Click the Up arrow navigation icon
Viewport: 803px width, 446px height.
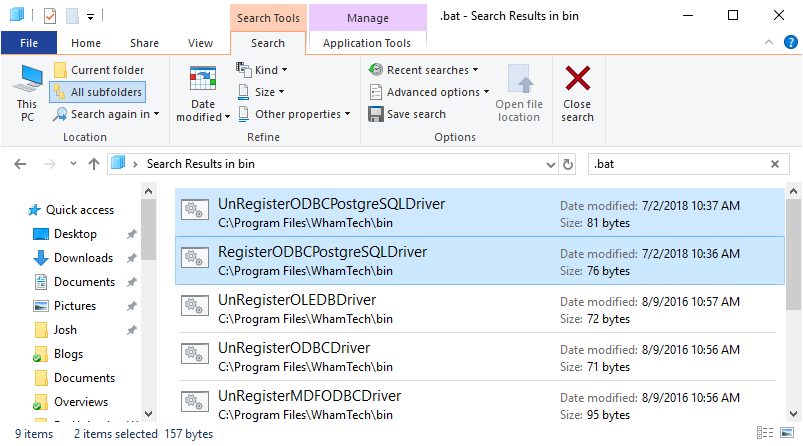pos(94,164)
